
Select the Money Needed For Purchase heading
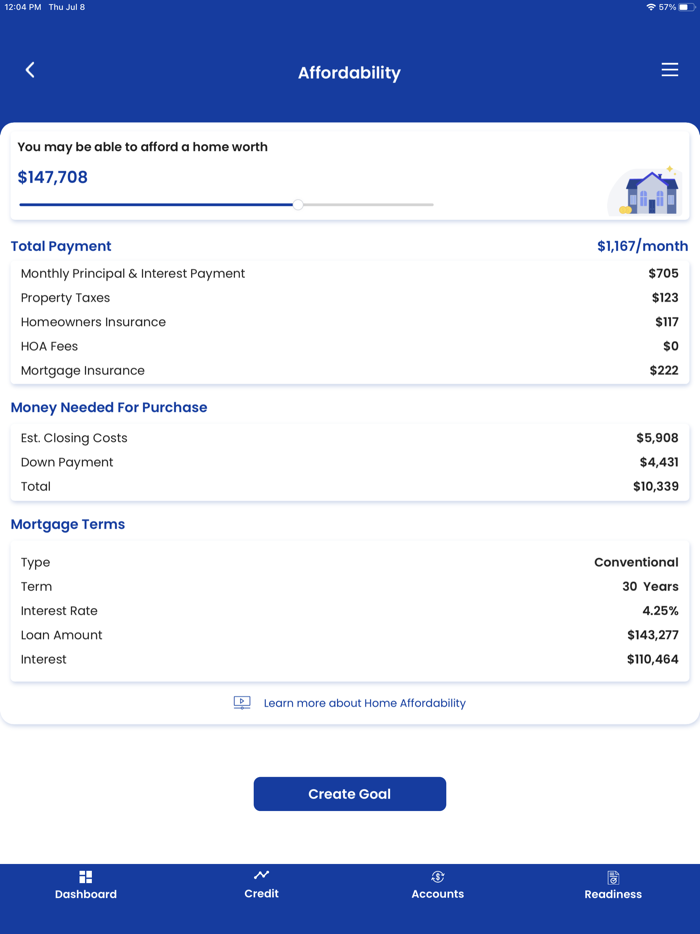click(x=109, y=407)
